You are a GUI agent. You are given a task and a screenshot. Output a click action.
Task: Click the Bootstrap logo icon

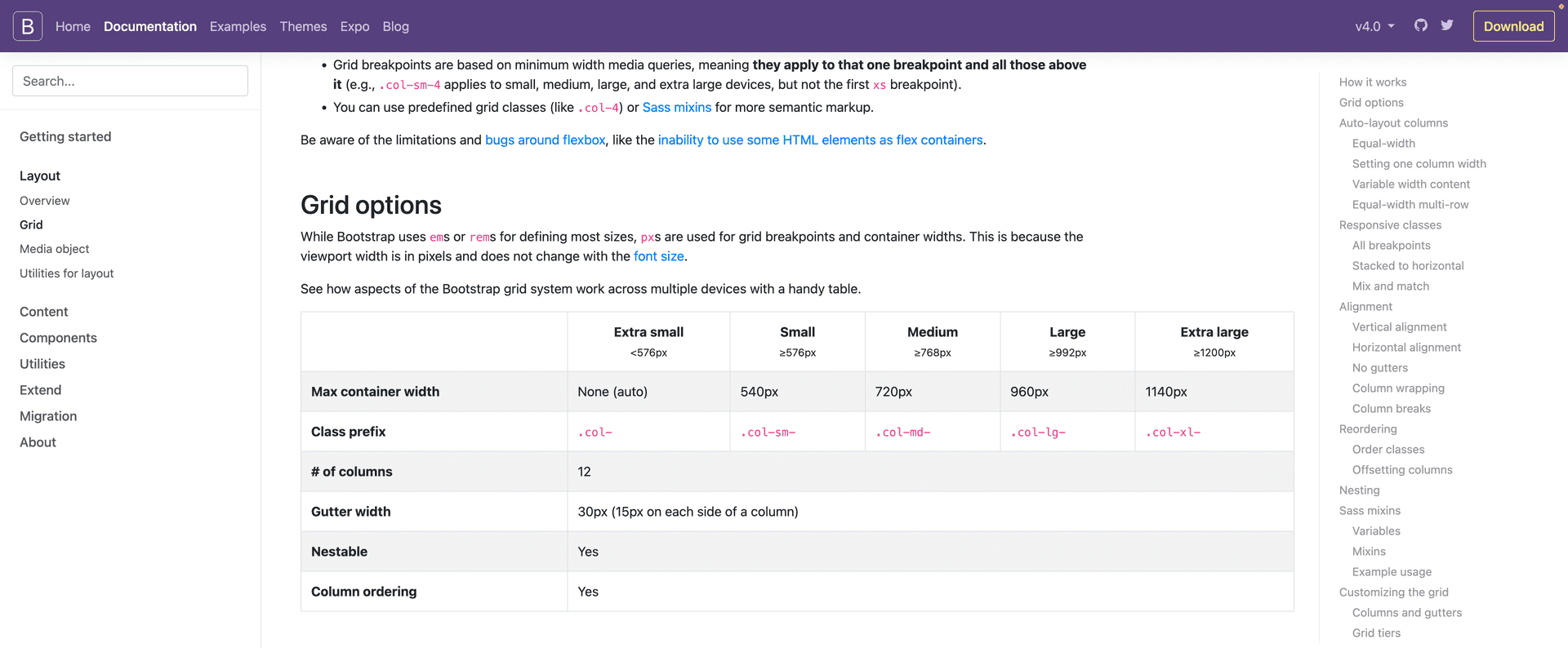pyautogui.click(x=28, y=26)
